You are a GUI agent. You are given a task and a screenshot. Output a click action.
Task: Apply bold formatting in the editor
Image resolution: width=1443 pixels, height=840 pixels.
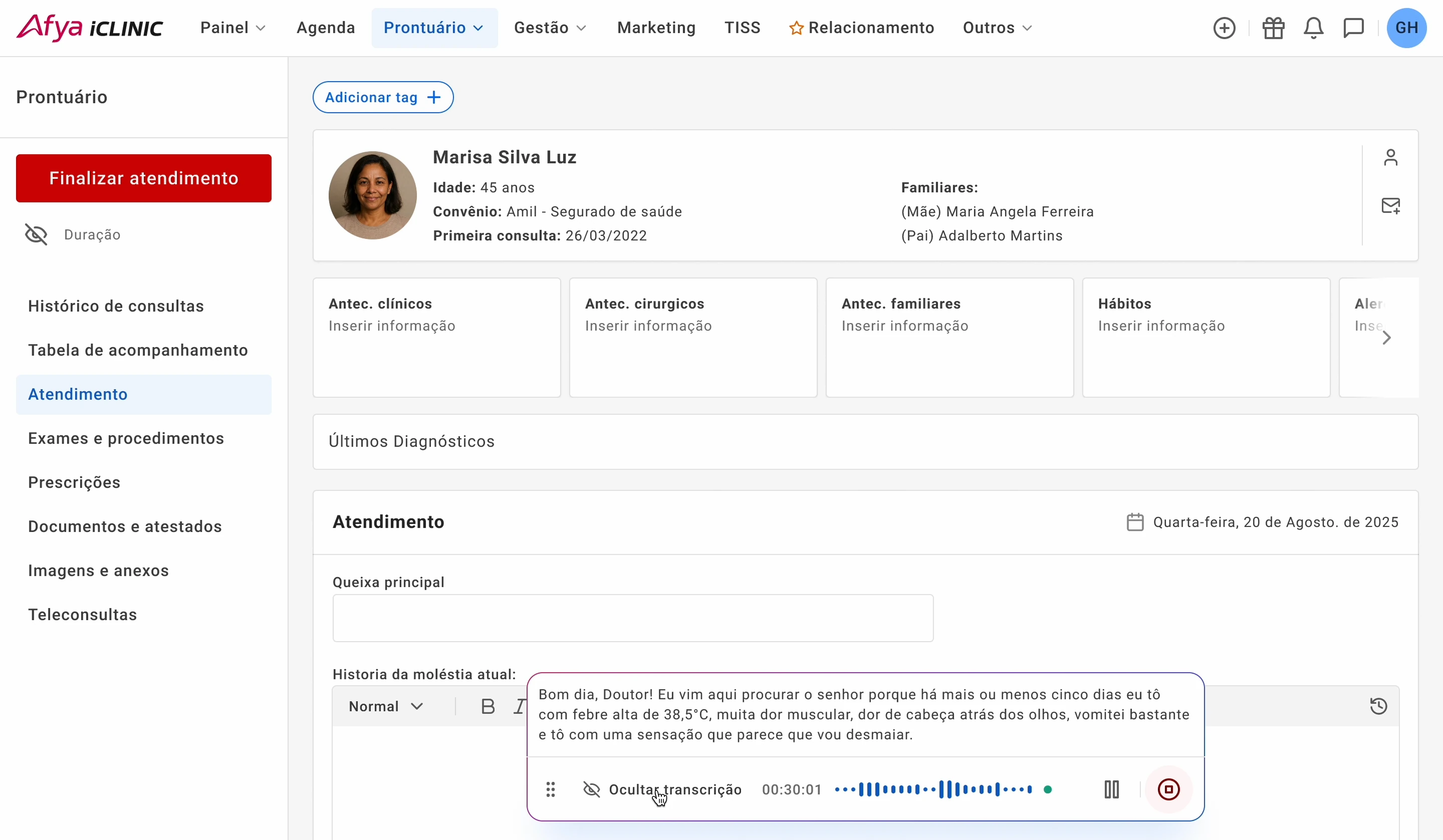[488, 707]
